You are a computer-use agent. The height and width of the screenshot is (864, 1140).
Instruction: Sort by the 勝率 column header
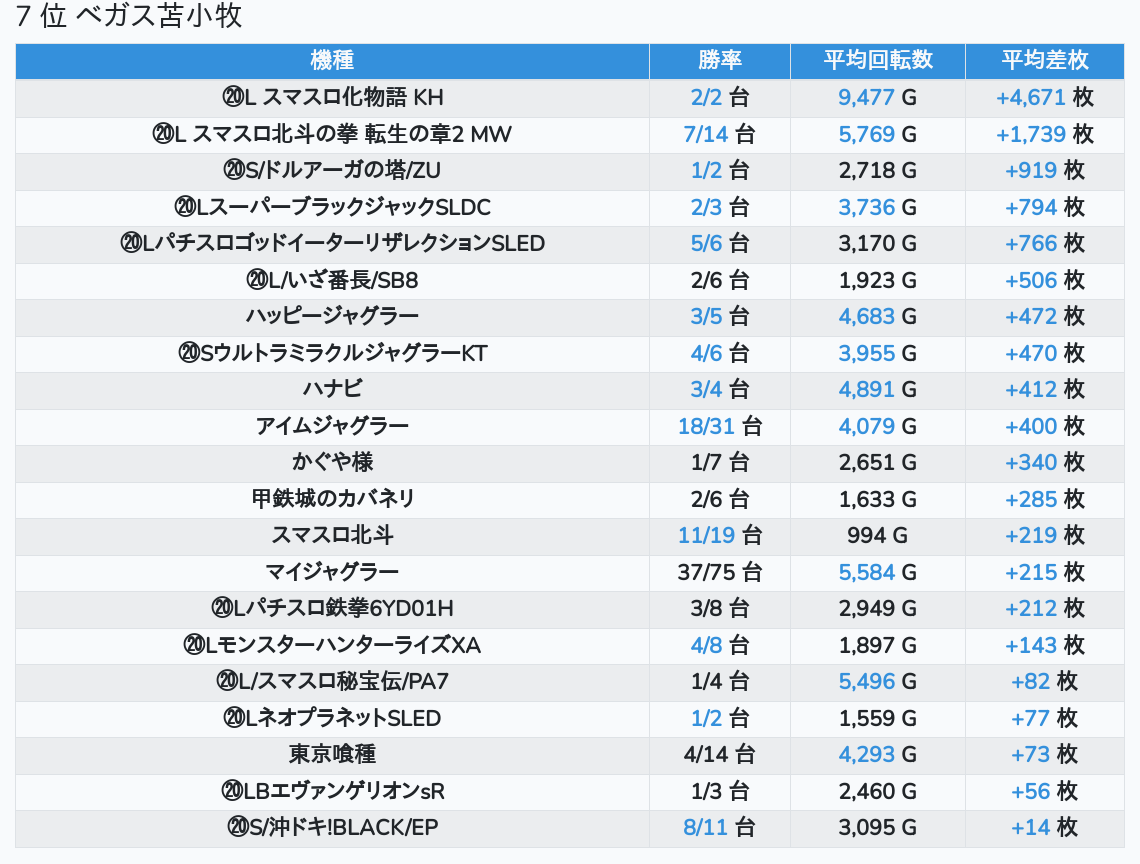[719, 60]
